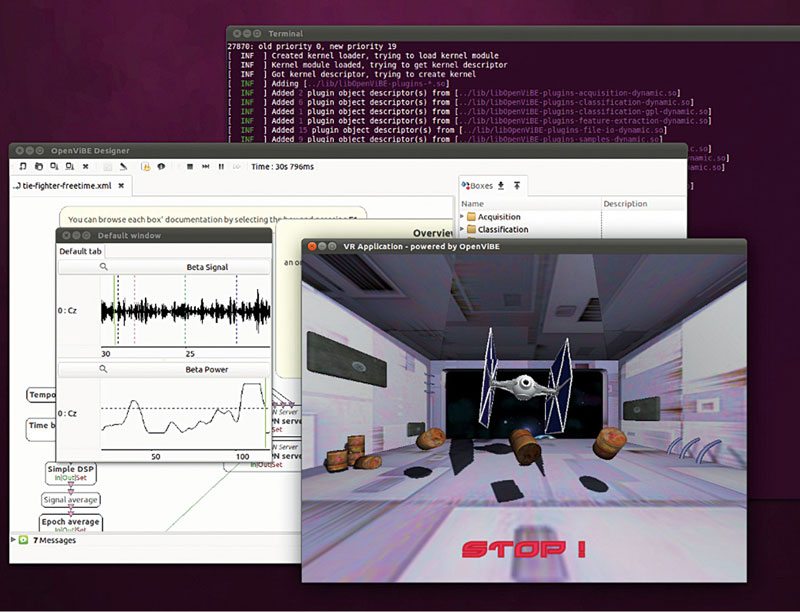Click the pencil icon in the Designer toolbar
800x612 pixels.
[x=124, y=166]
